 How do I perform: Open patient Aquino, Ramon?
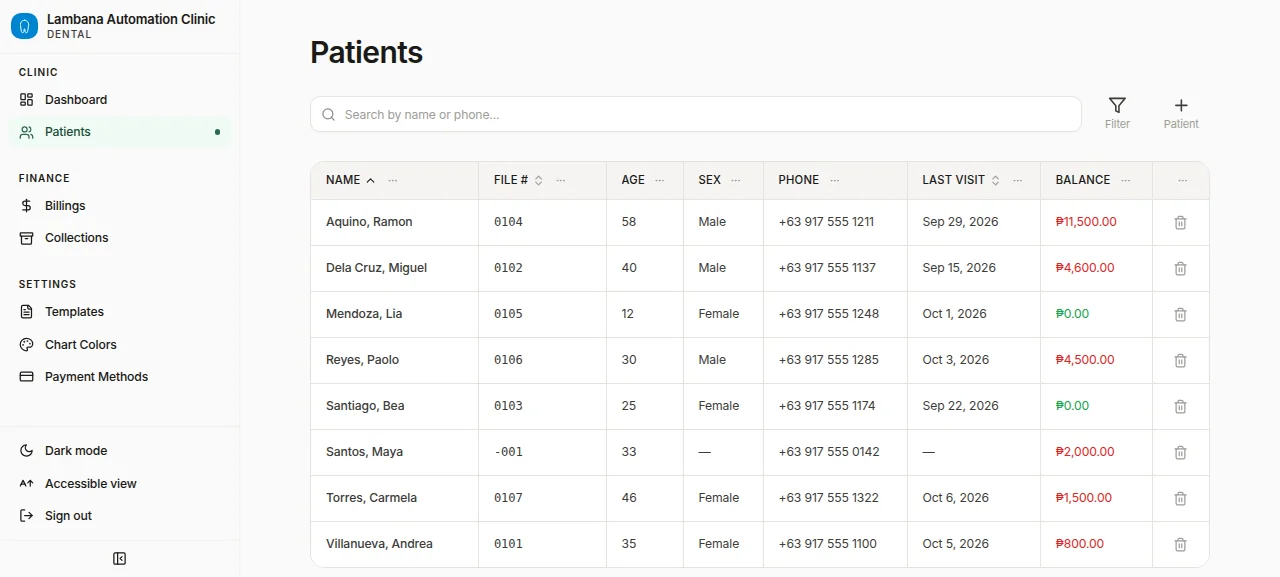(x=369, y=222)
